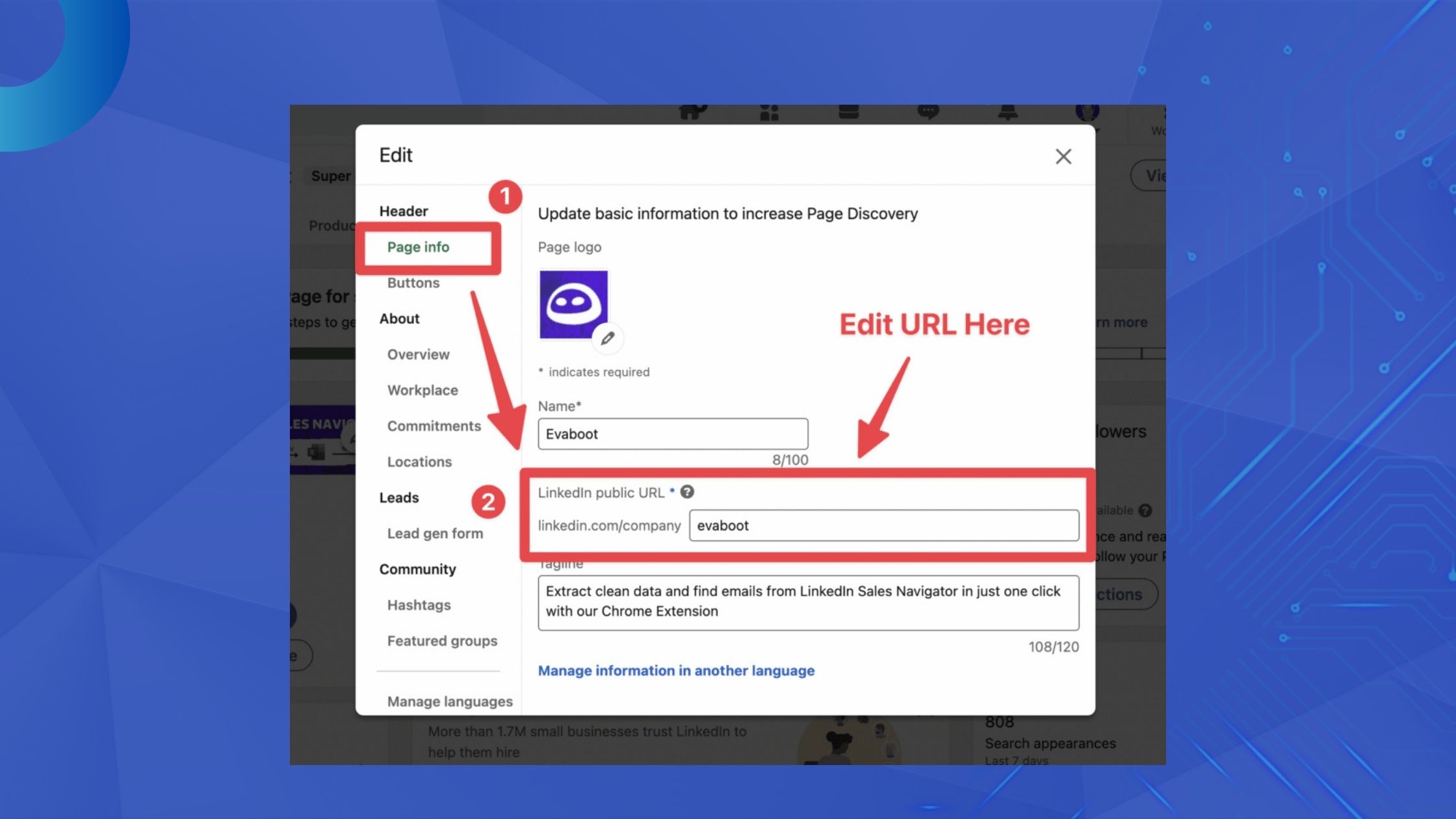1456x819 pixels.
Task: Open the LinkedIn public URL help icon
Action: (687, 492)
